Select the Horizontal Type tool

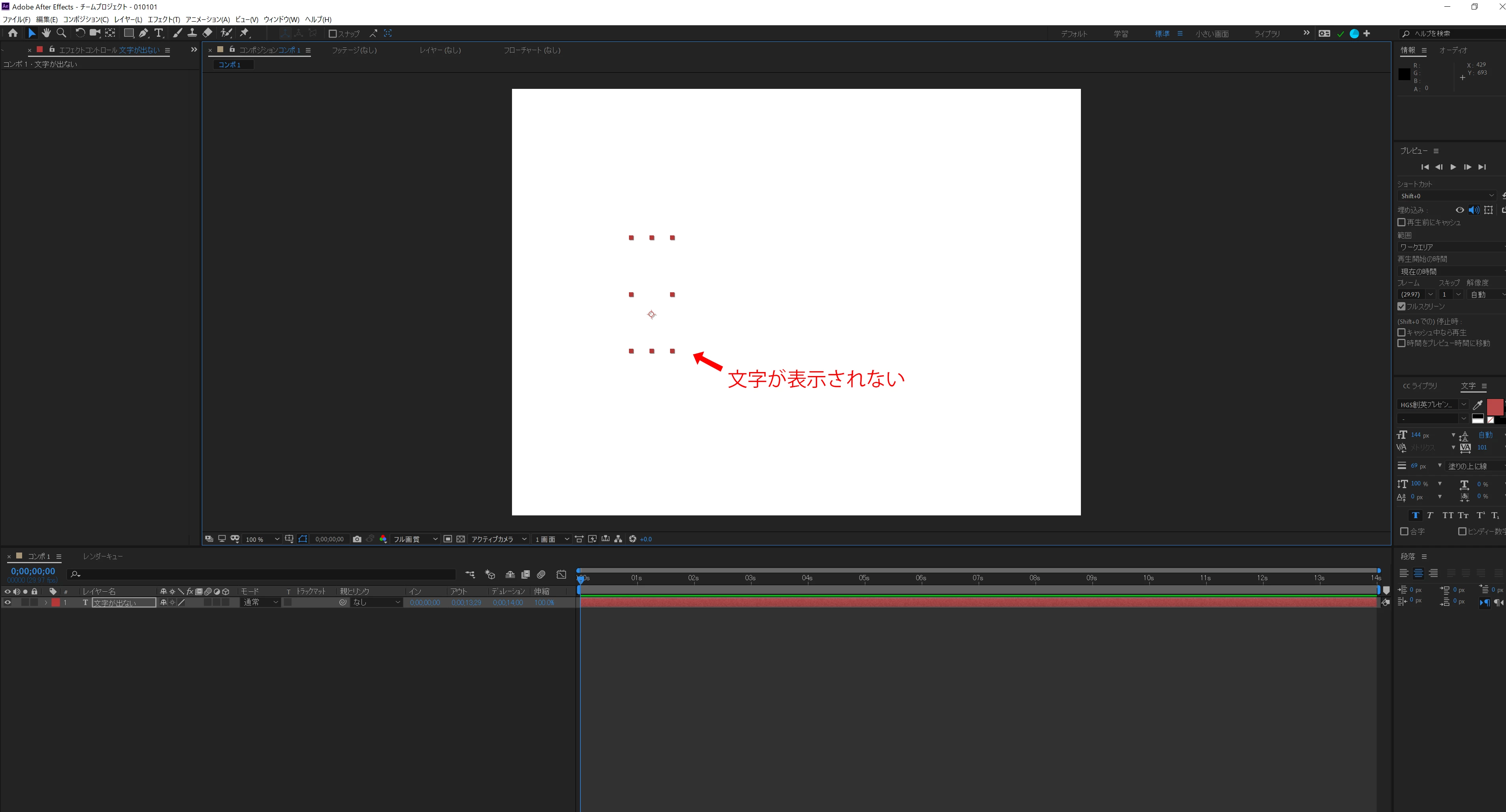(x=158, y=33)
